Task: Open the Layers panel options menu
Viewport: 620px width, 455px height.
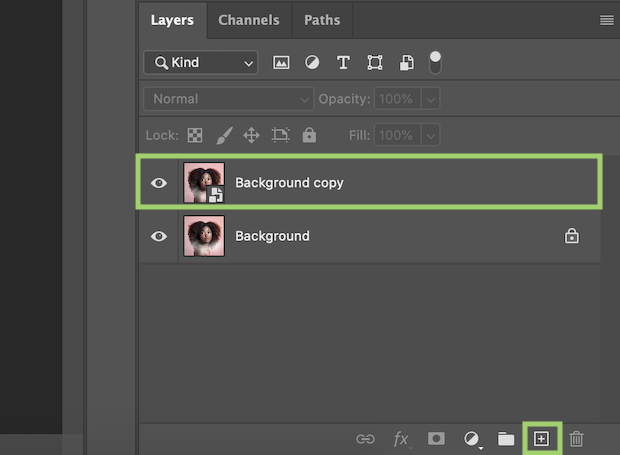Action: click(x=607, y=20)
